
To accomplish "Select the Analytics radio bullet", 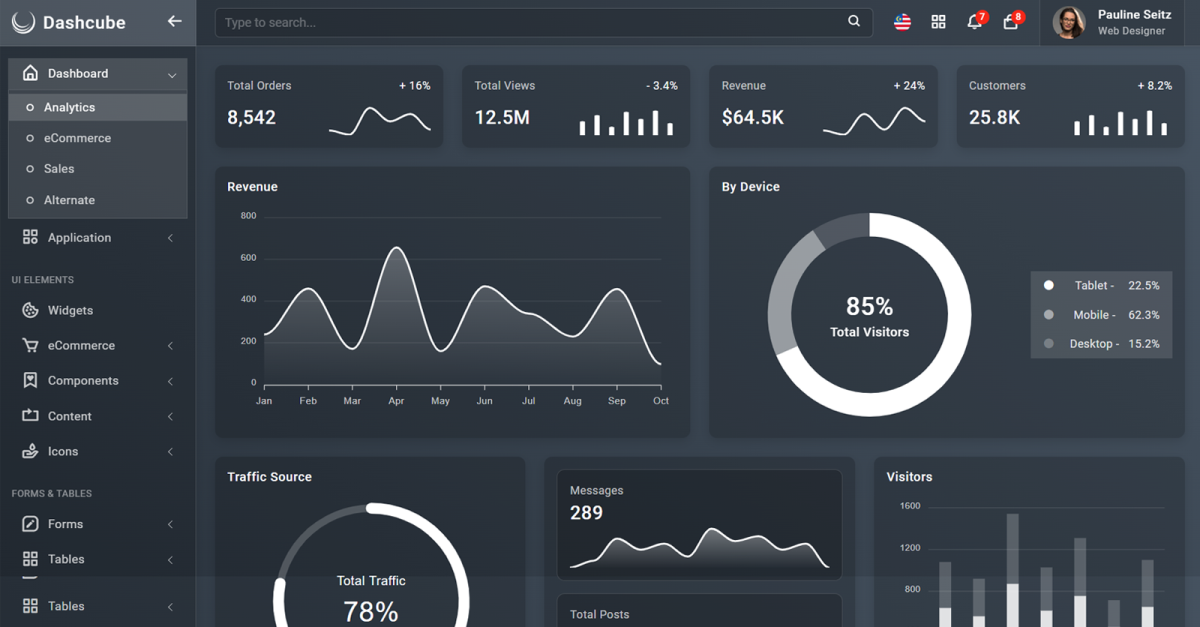I will [x=30, y=107].
